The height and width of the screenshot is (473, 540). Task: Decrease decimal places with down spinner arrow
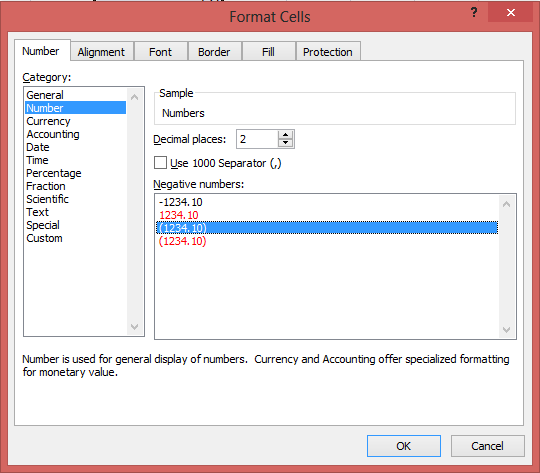(x=285, y=143)
